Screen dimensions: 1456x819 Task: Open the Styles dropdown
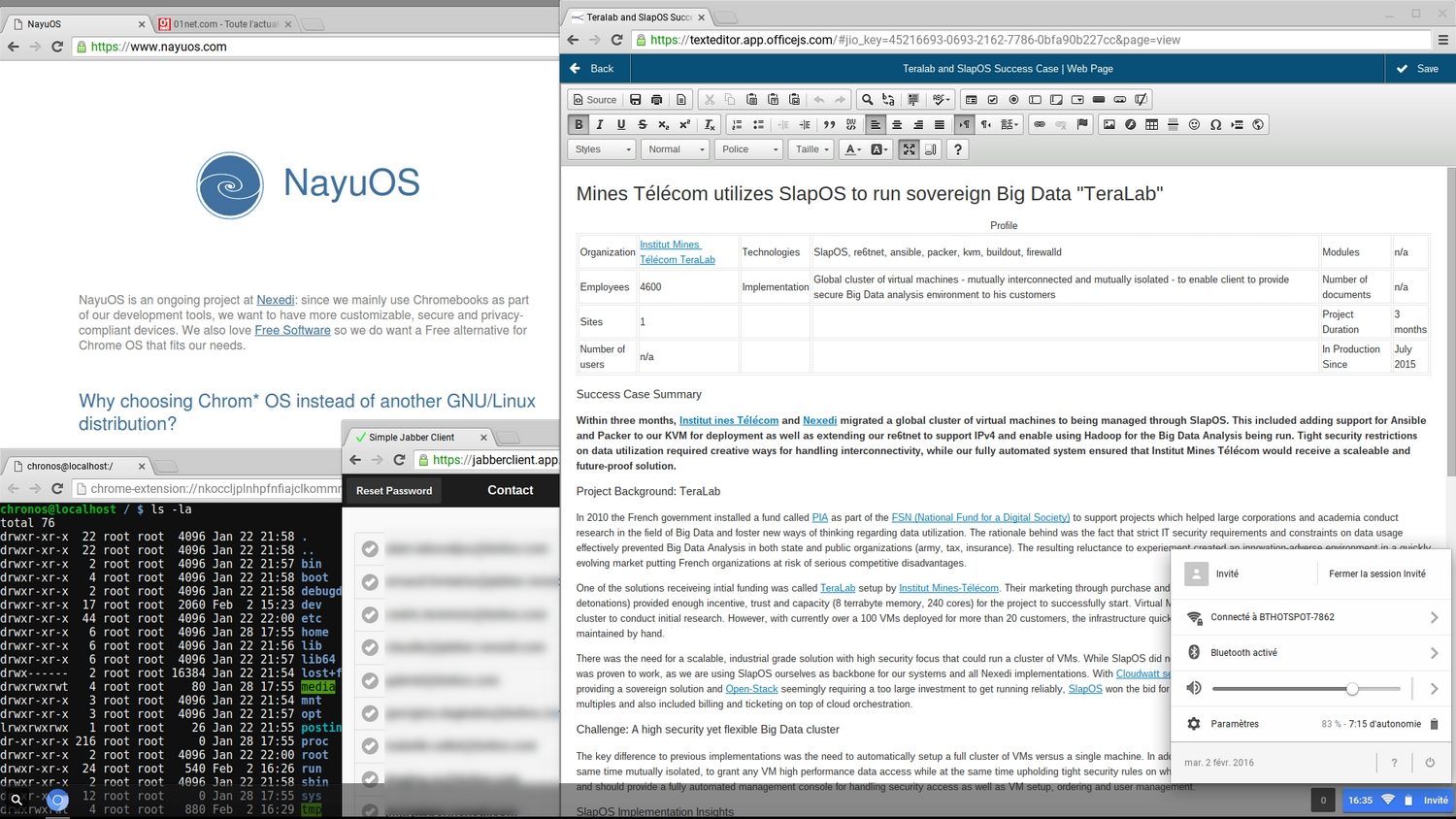click(602, 149)
